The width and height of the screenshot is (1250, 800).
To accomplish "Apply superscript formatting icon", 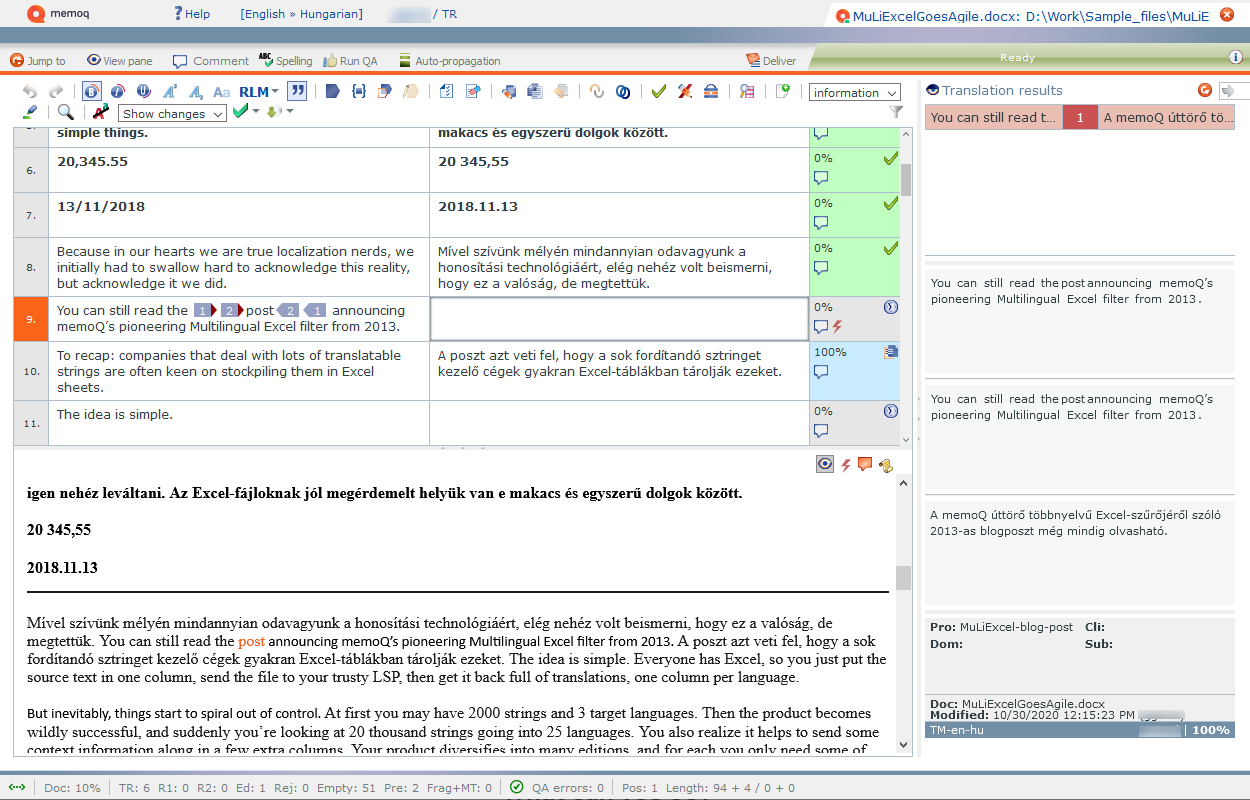I will [170, 92].
